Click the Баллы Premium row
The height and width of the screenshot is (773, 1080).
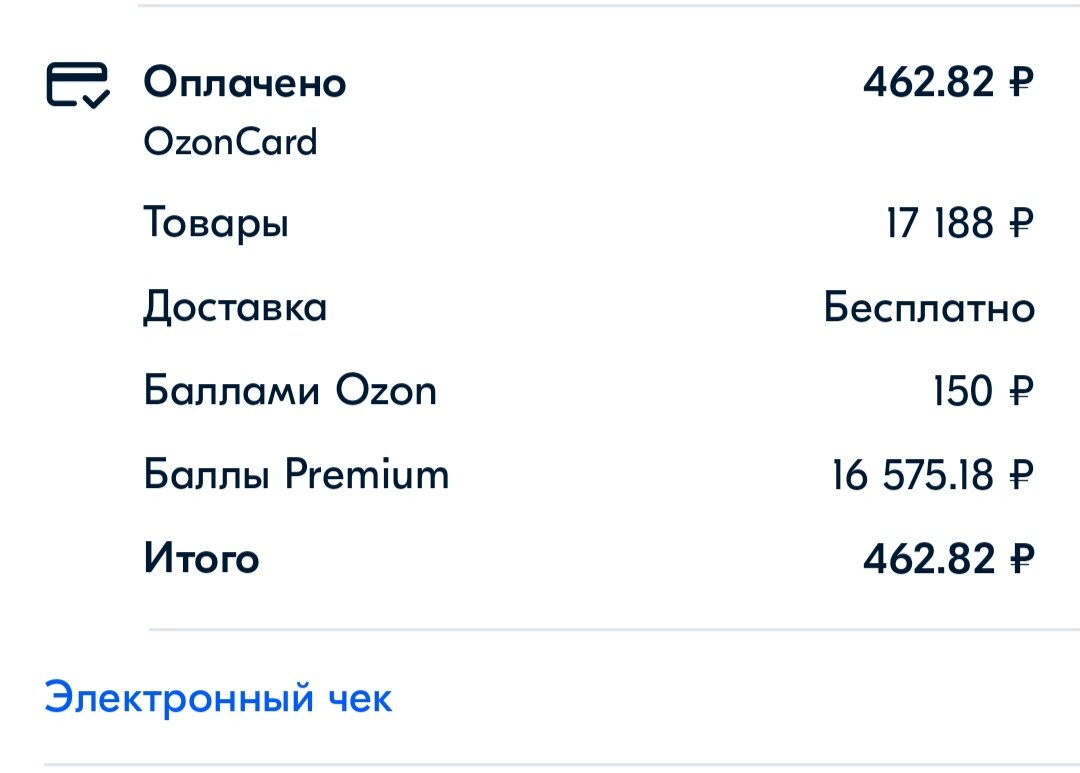pyautogui.click(x=297, y=474)
